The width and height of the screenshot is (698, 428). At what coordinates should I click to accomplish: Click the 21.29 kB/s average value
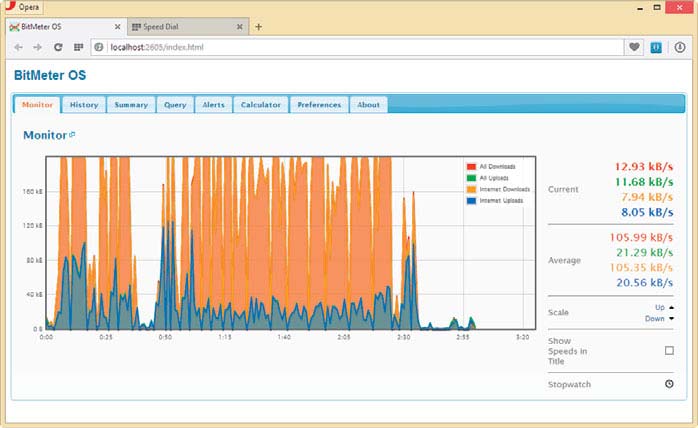tap(644, 252)
